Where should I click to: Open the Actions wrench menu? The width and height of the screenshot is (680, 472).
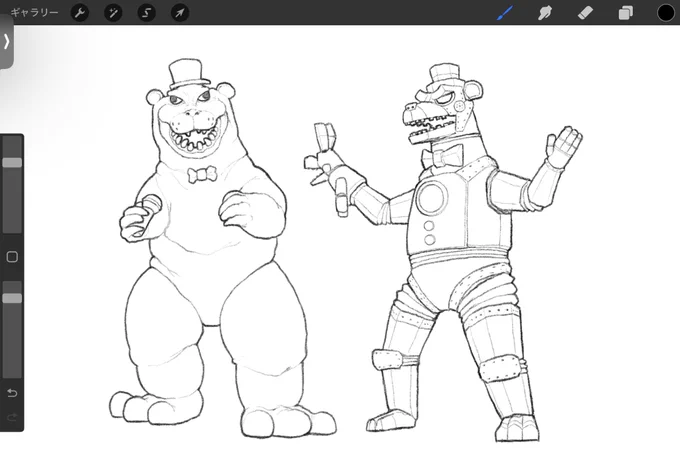click(80, 13)
